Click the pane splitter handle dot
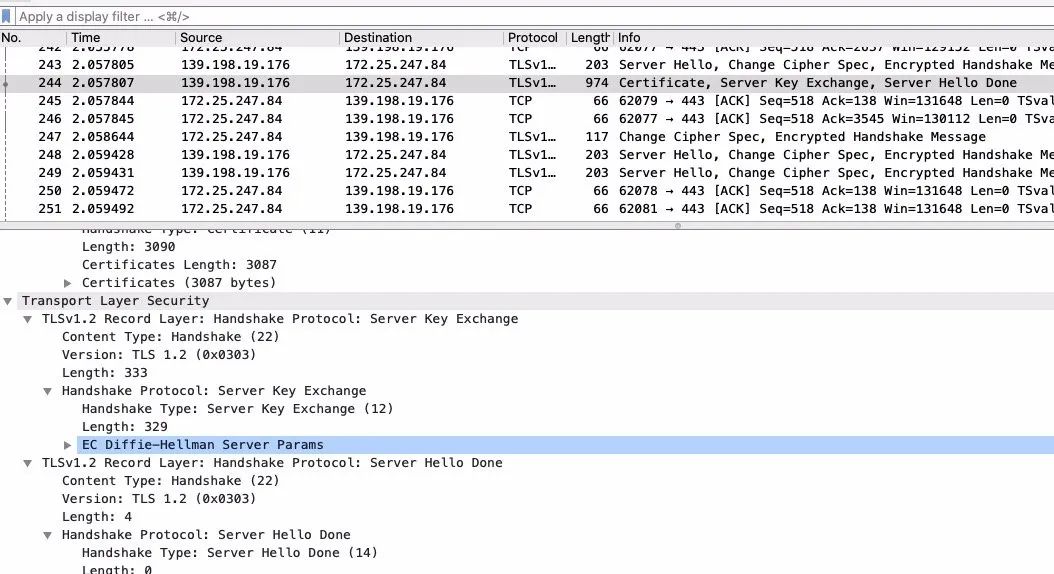The width and height of the screenshot is (1054, 574). 678,226
